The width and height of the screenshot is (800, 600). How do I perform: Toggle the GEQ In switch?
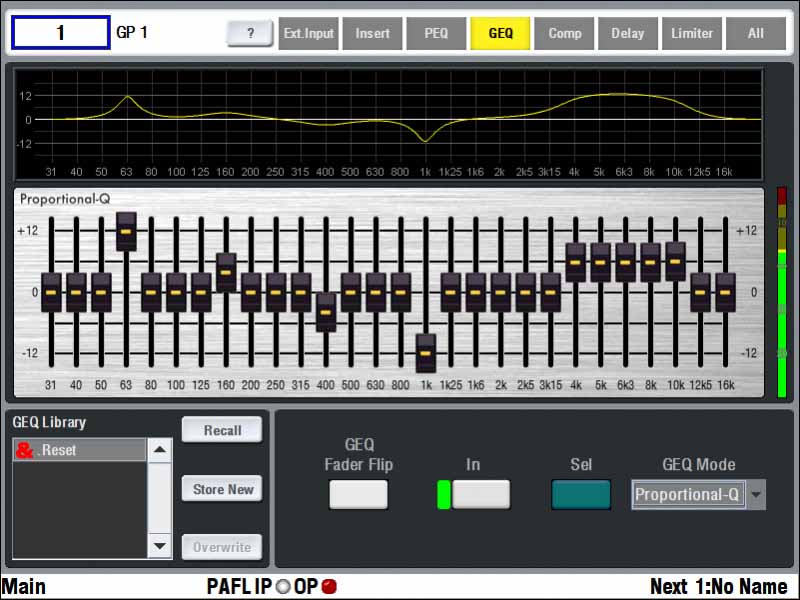click(x=480, y=494)
